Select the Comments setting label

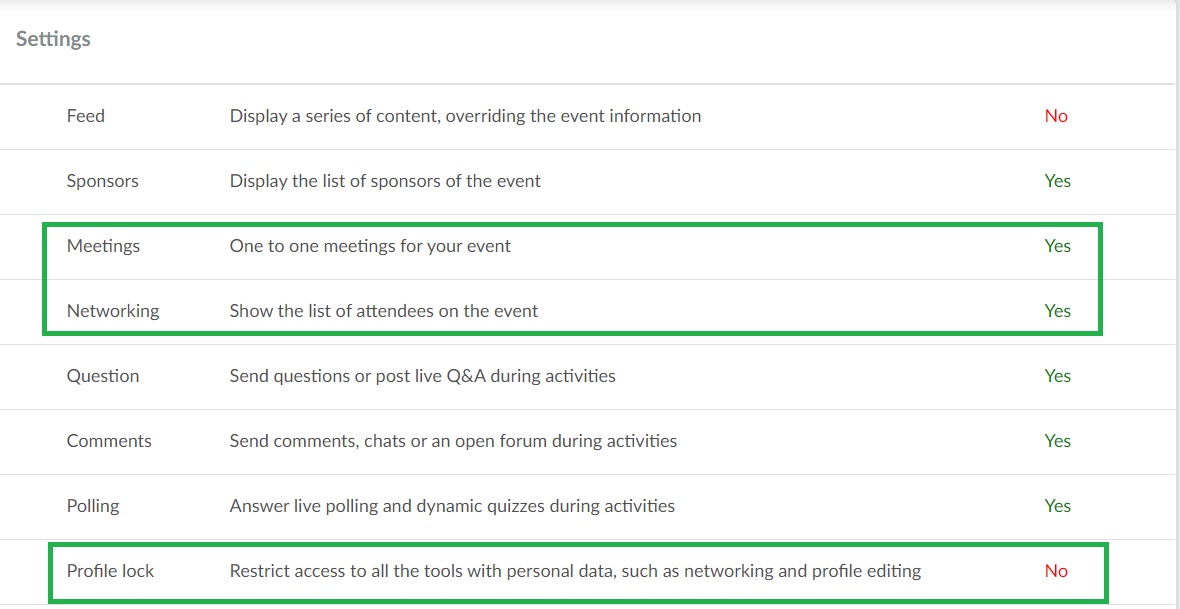[109, 440]
